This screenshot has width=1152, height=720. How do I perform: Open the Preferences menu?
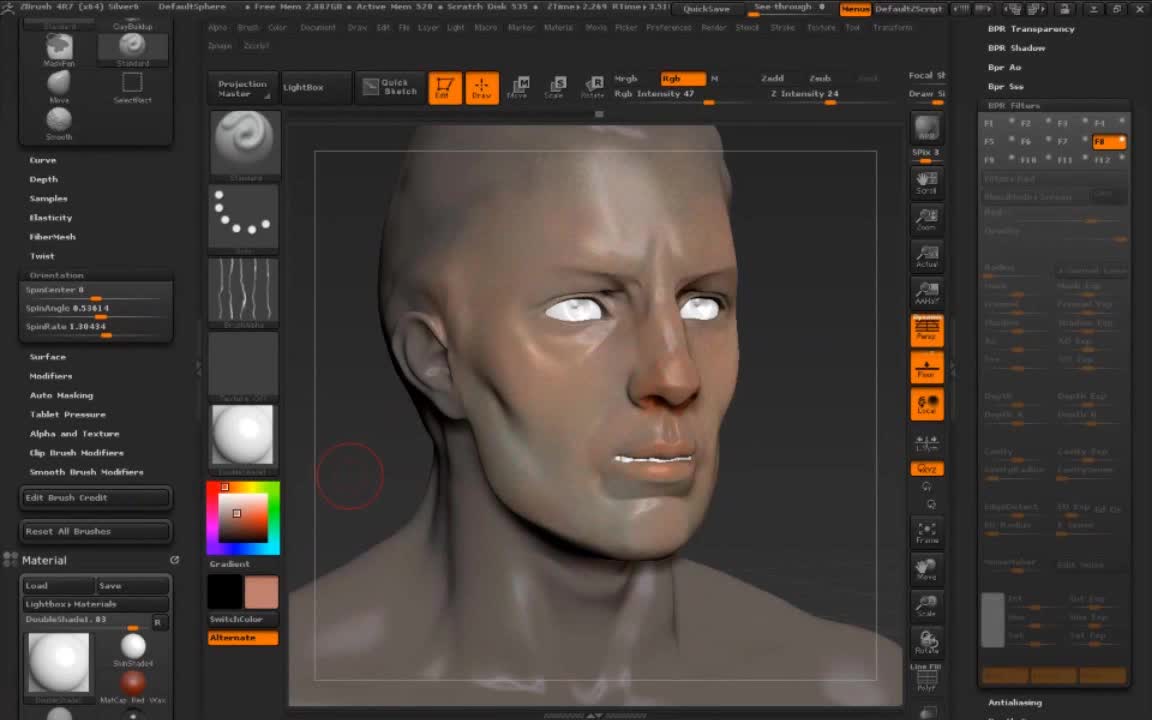pos(669,28)
